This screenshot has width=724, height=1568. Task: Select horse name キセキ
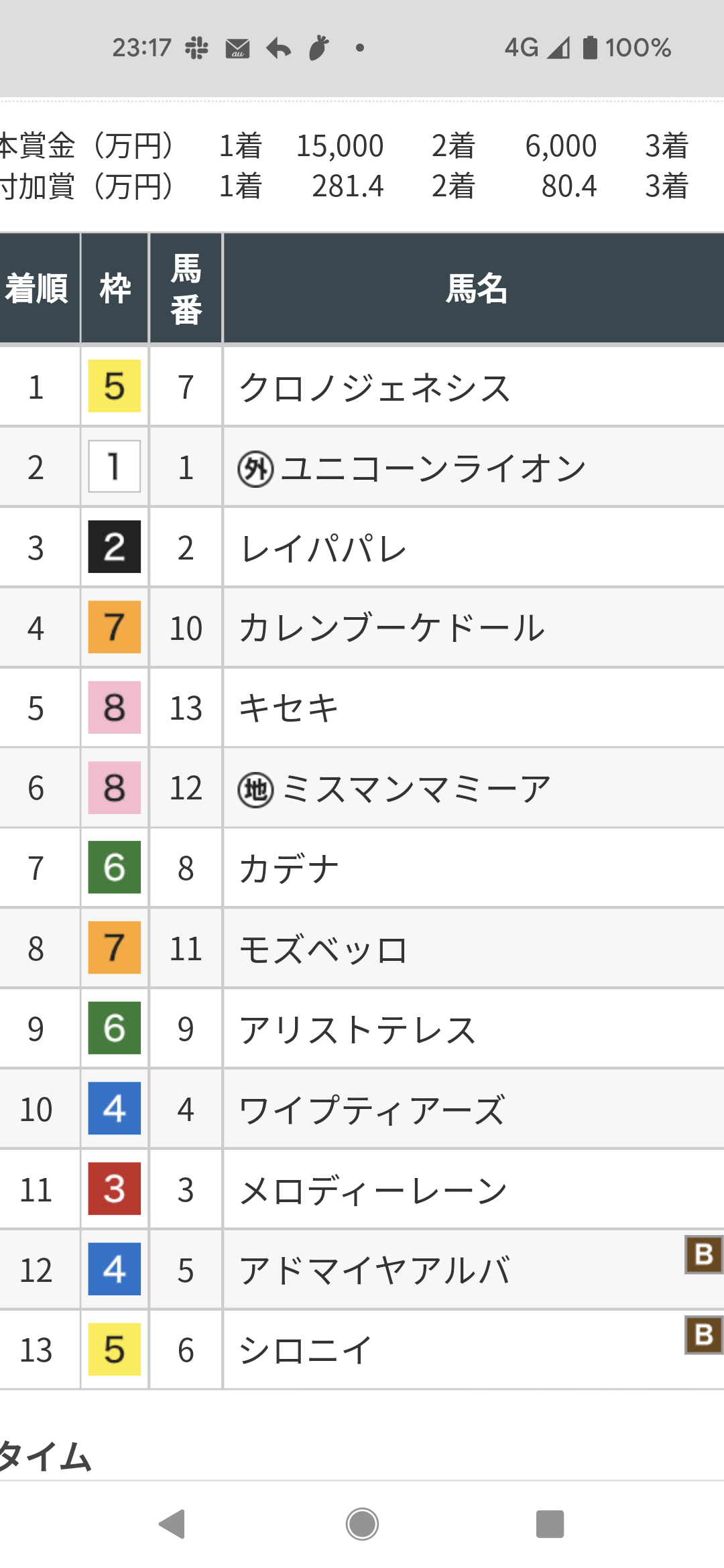(x=290, y=708)
